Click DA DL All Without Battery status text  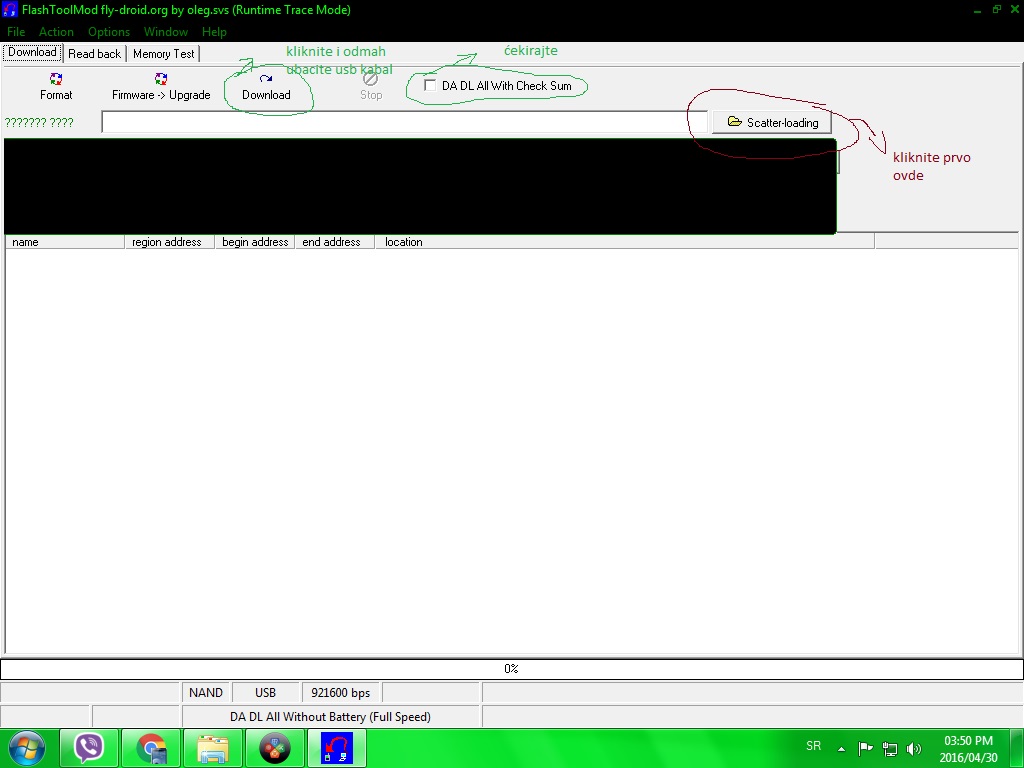point(330,716)
